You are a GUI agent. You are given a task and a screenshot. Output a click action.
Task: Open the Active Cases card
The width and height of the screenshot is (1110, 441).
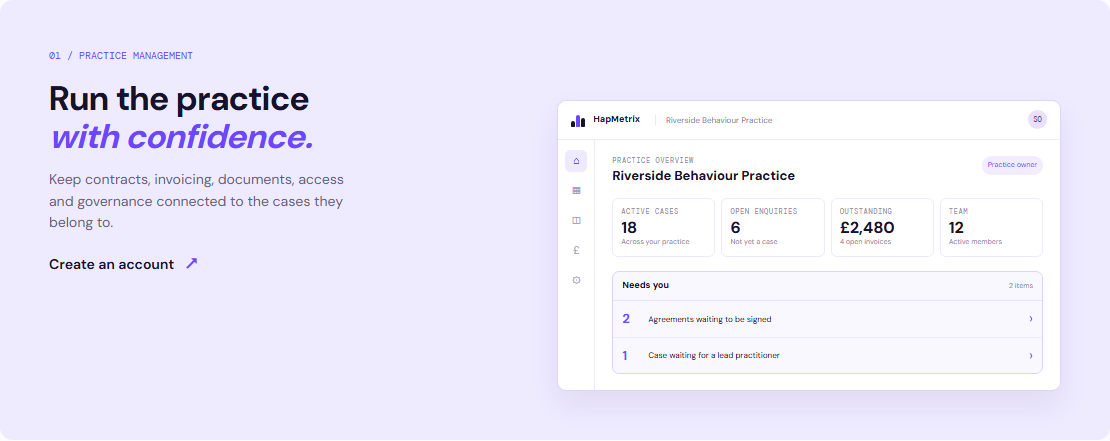click(663, 227)
